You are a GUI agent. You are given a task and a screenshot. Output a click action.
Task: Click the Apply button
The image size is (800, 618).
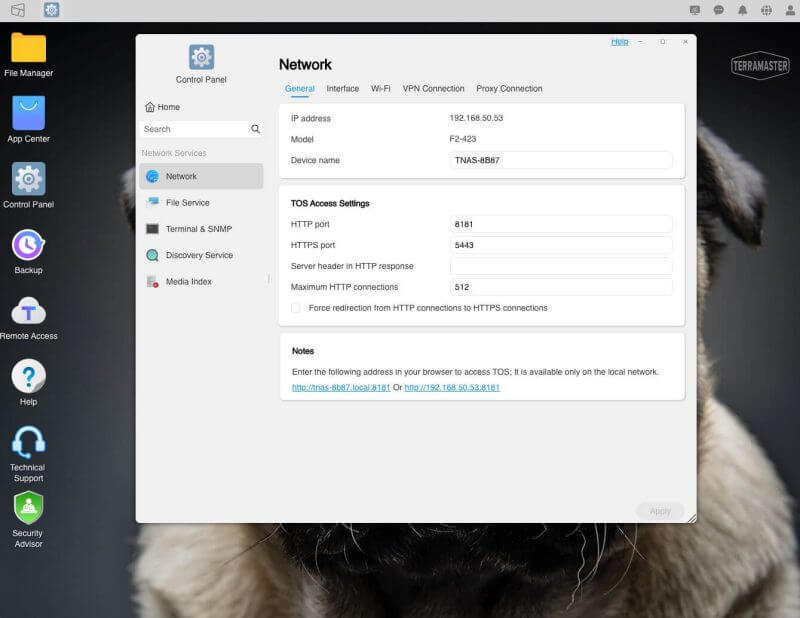tap(660, 511)
